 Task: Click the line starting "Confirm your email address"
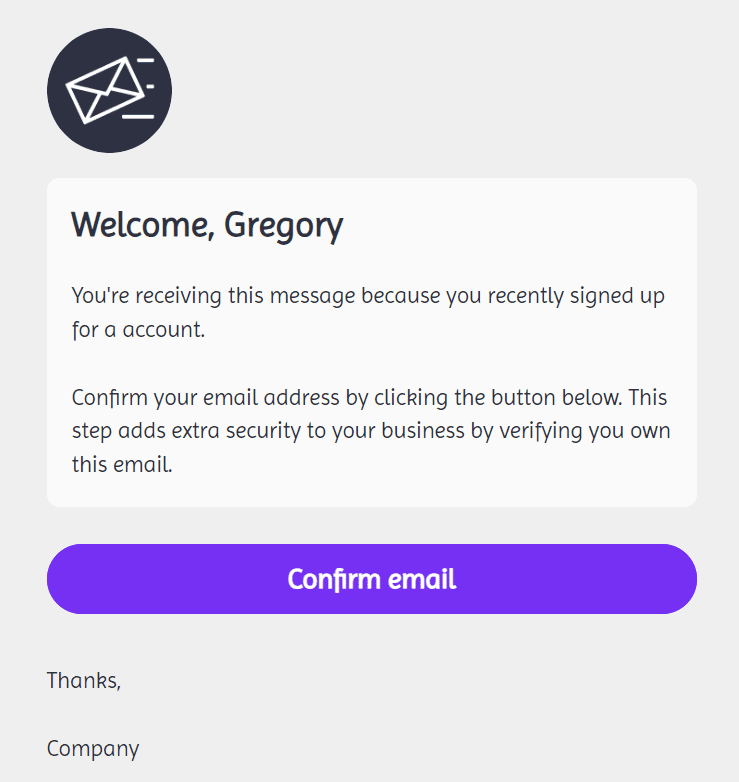tap(369, 397)
